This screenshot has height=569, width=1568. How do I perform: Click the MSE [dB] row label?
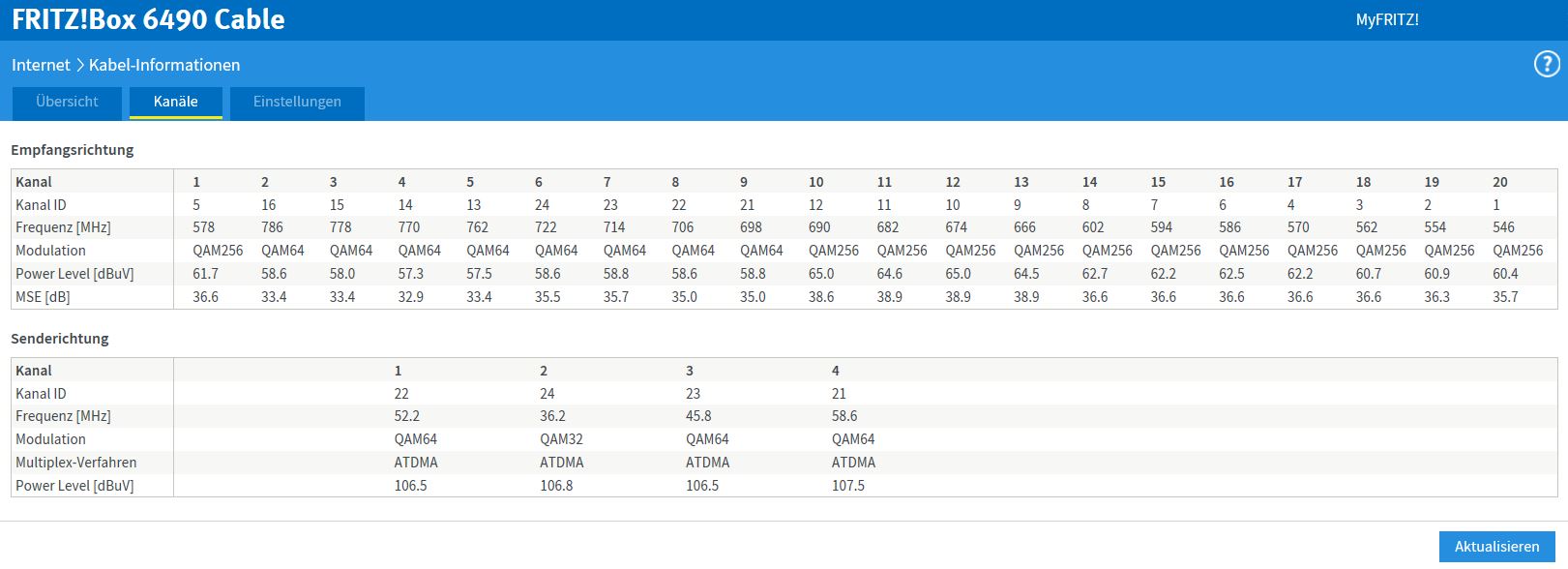pyautogui.click(x=43, y=297)
